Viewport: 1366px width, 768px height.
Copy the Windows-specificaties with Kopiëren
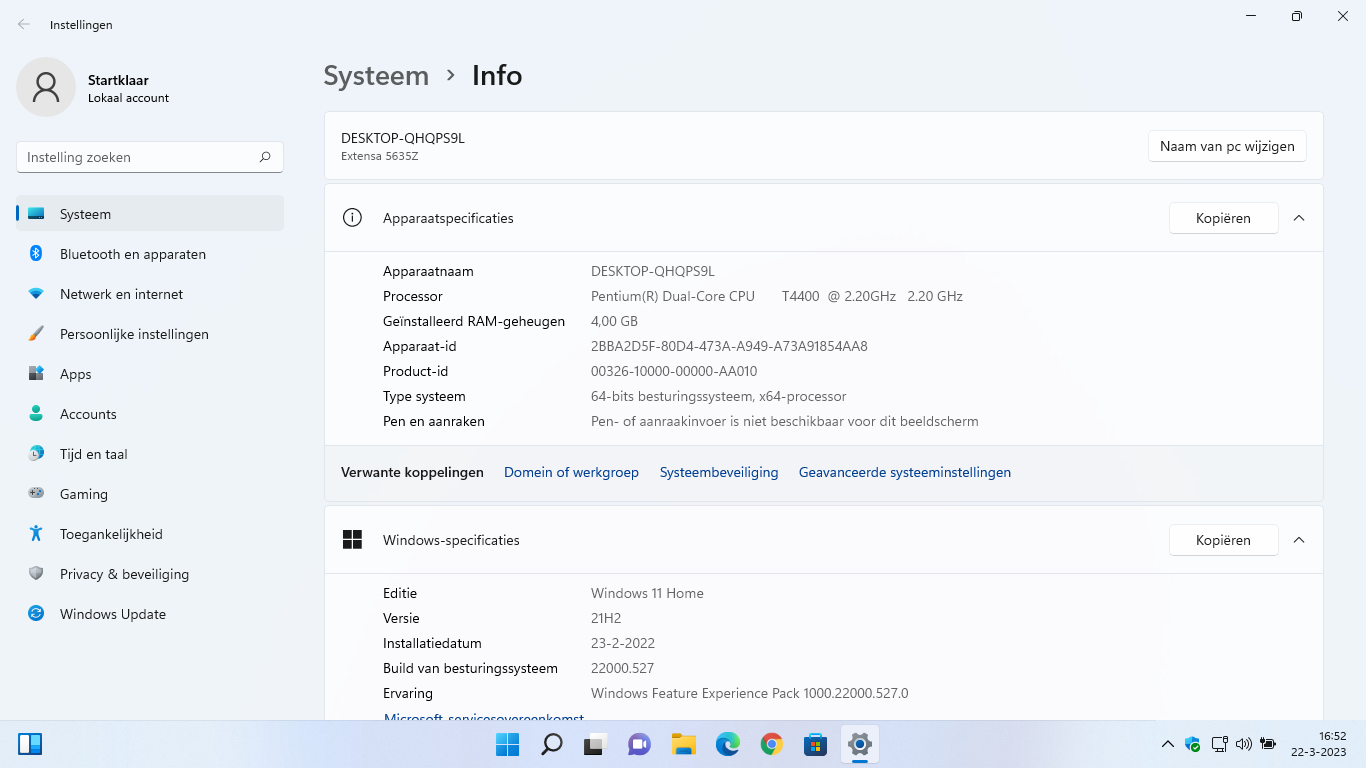pyautogui.click(x=1223, y=539)
